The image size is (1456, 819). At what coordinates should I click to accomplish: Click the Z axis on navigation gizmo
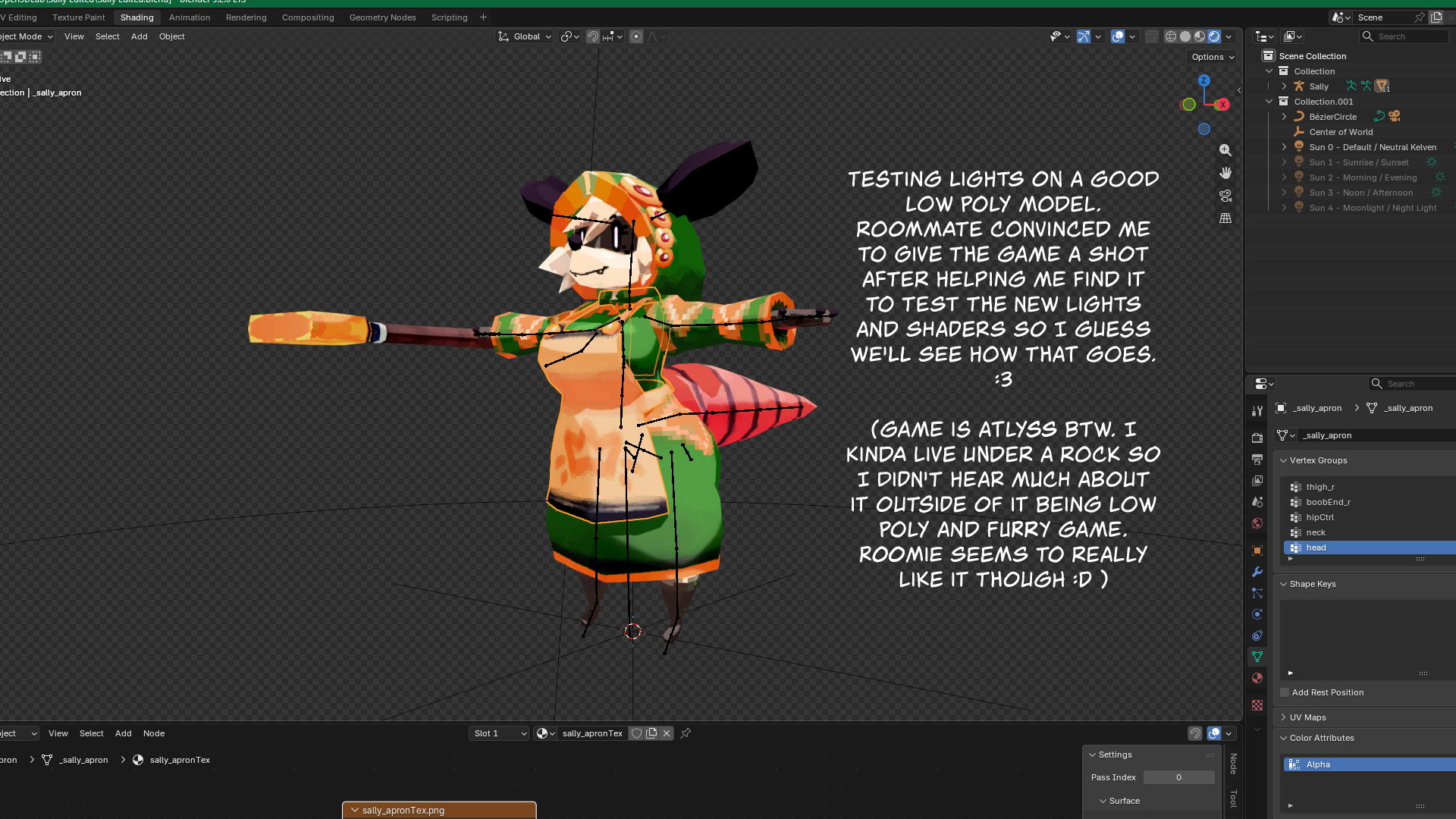click(x=1204, y=80)
